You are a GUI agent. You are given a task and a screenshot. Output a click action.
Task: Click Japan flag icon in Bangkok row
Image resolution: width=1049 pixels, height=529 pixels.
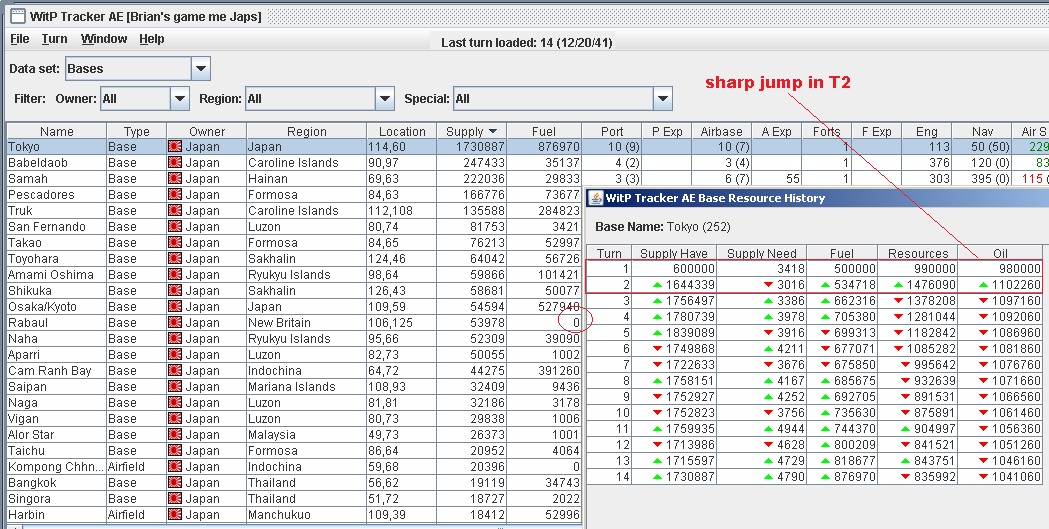175,483
